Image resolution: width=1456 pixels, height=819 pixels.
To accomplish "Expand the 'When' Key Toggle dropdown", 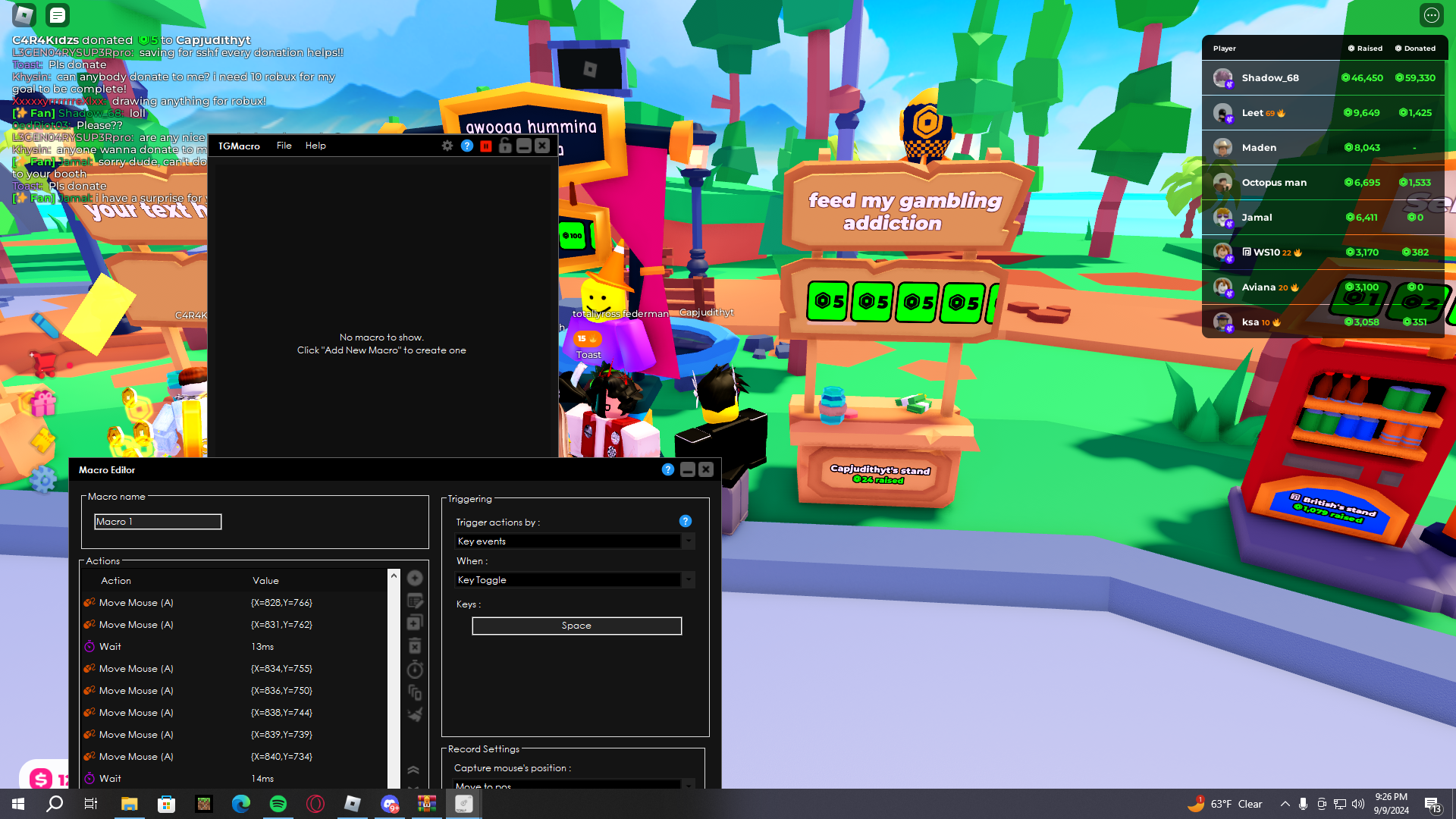I will 688,580.
